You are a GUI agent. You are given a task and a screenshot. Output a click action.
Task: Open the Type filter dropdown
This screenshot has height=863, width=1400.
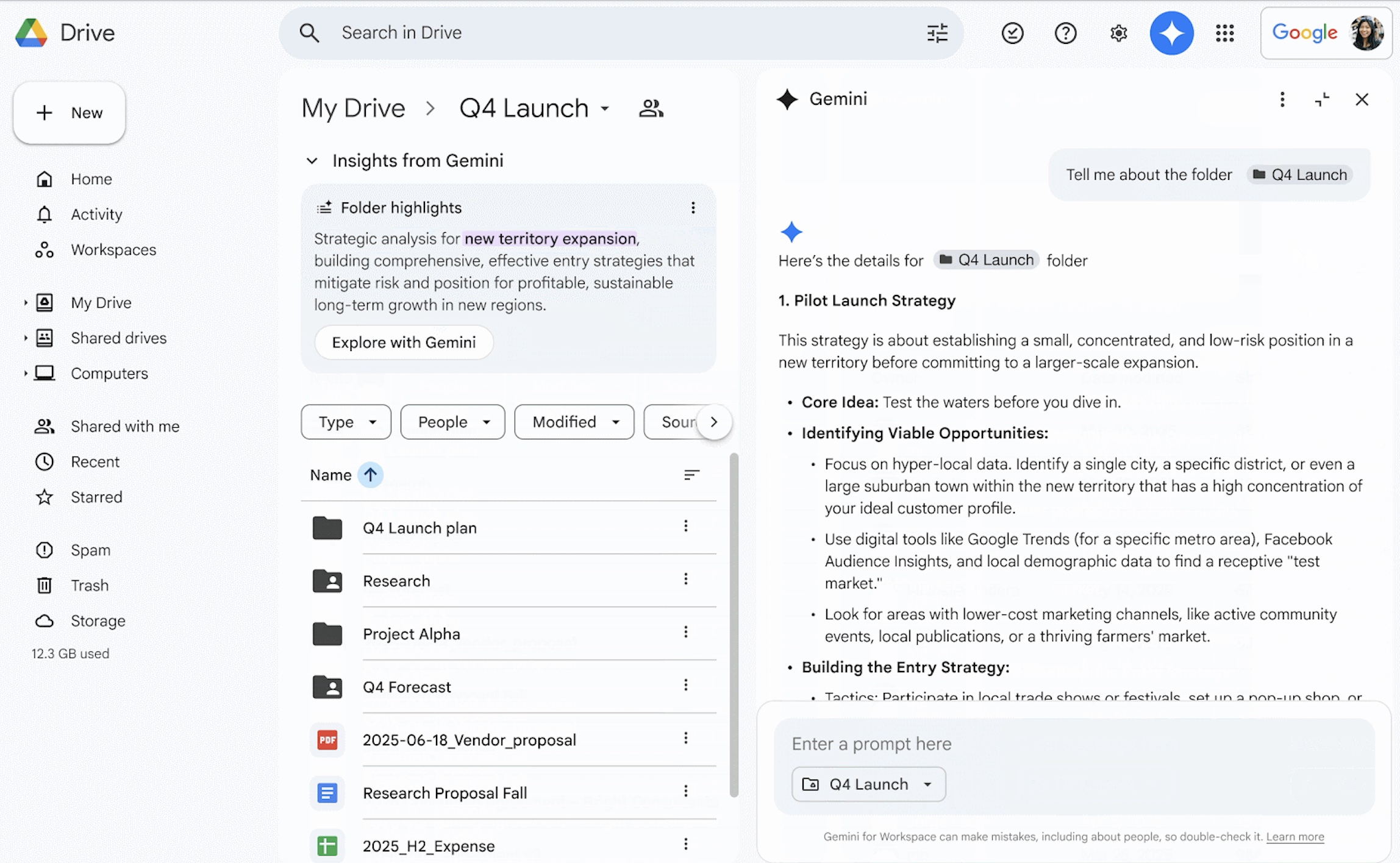pyautogui.click(x=345, y=422)
